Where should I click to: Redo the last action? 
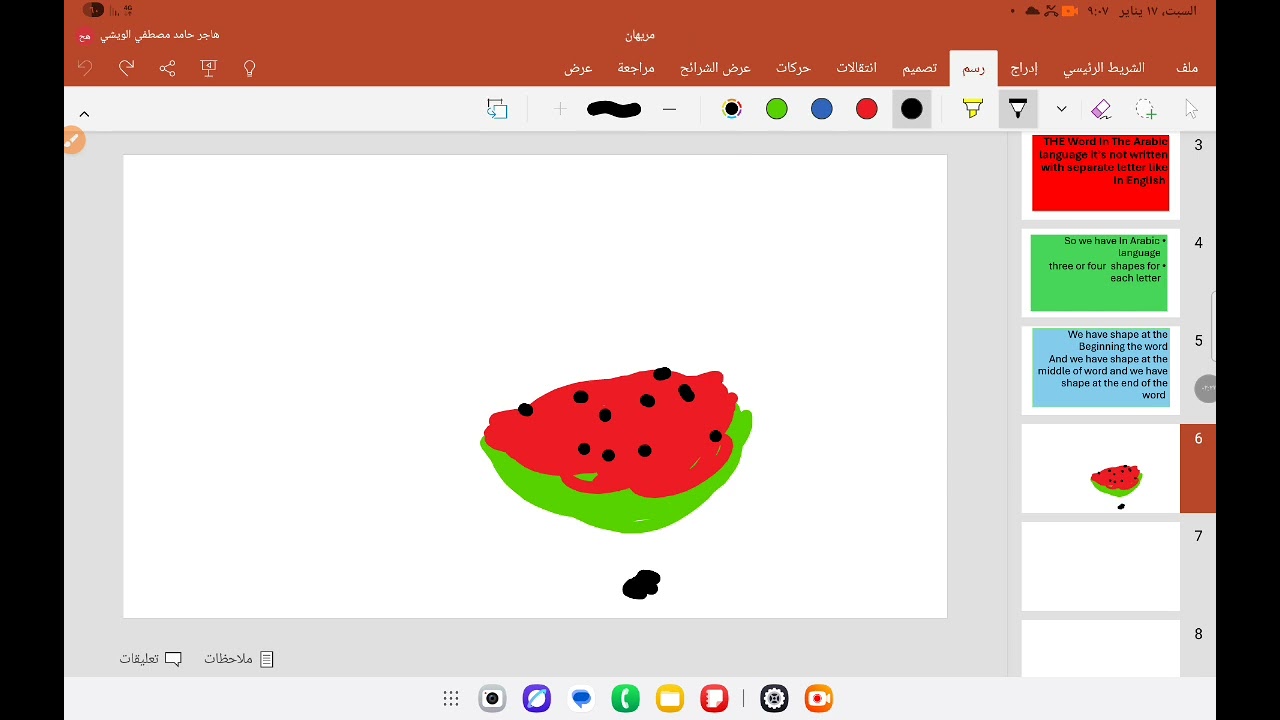point(126,68)
